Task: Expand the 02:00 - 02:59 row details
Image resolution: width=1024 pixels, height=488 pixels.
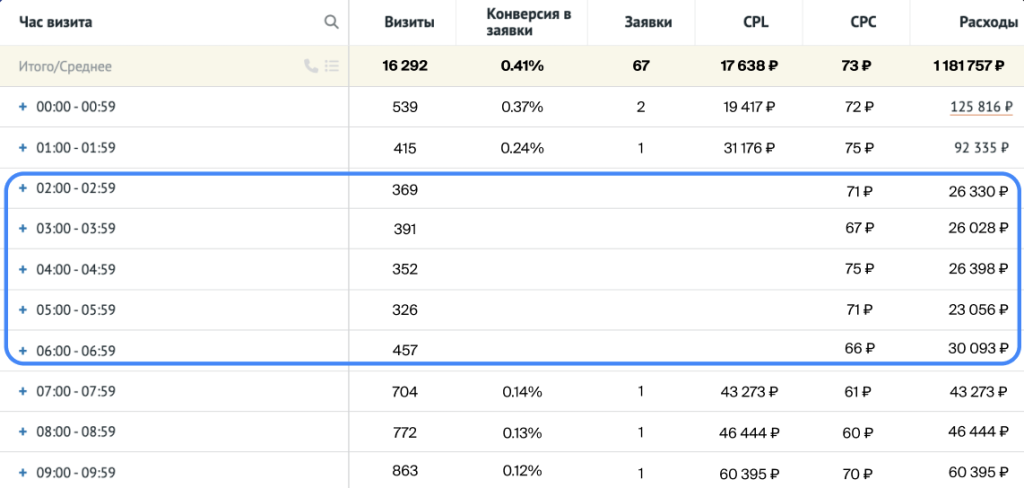Action: 23,188
